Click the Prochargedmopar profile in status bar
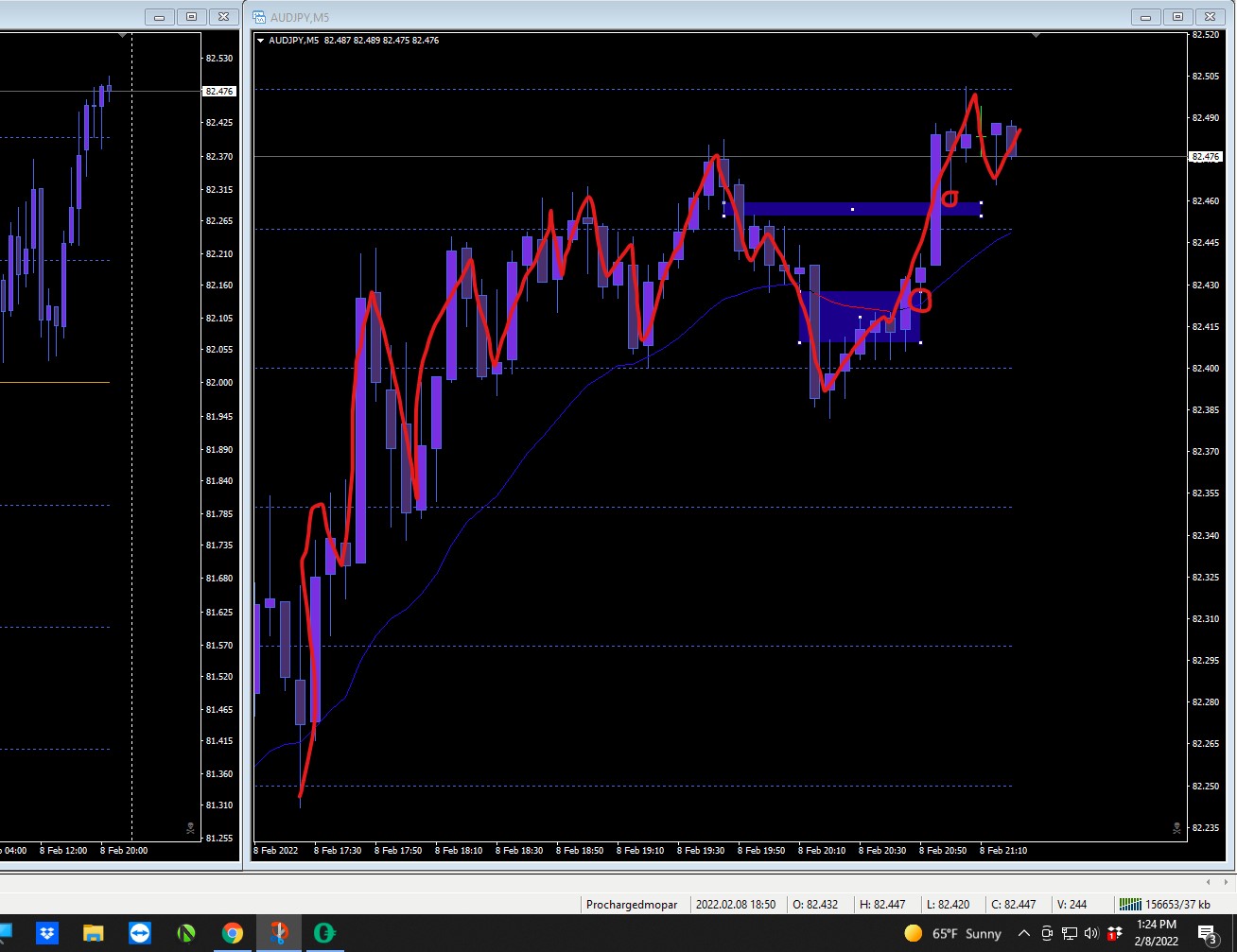 coord(632,904)
